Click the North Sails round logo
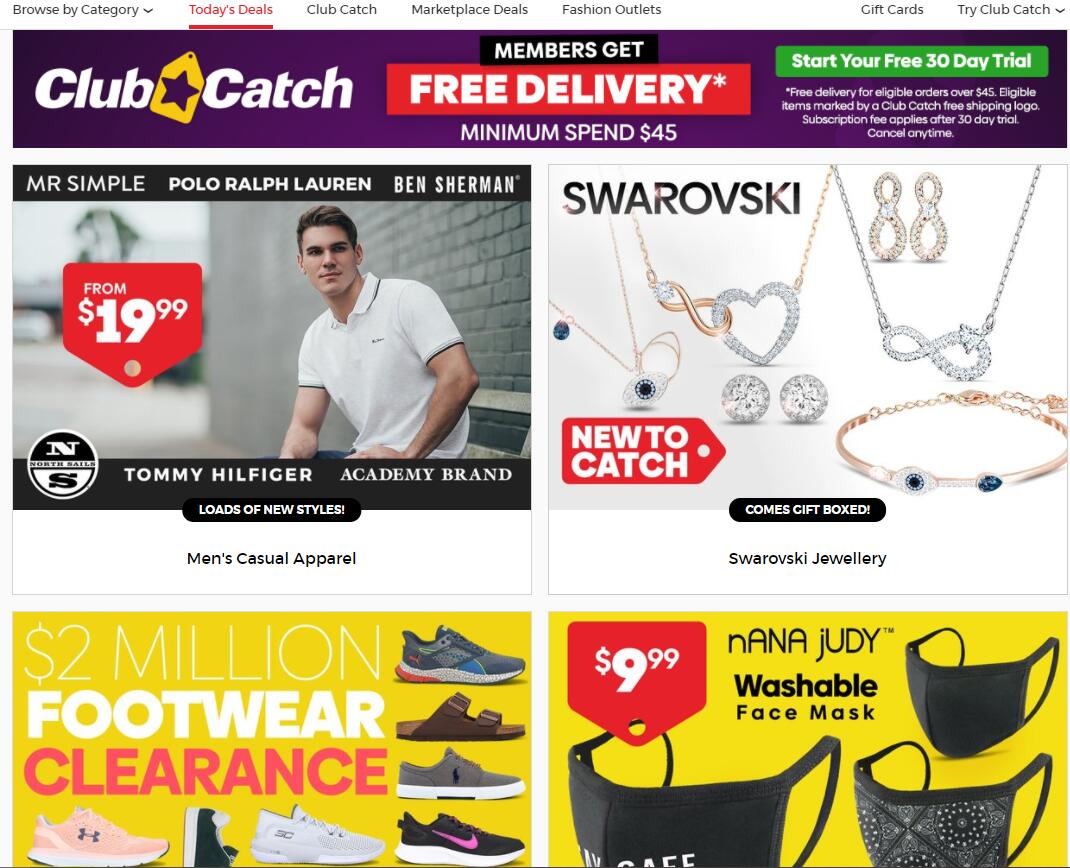1070x868 pixels. coord(63,465)
